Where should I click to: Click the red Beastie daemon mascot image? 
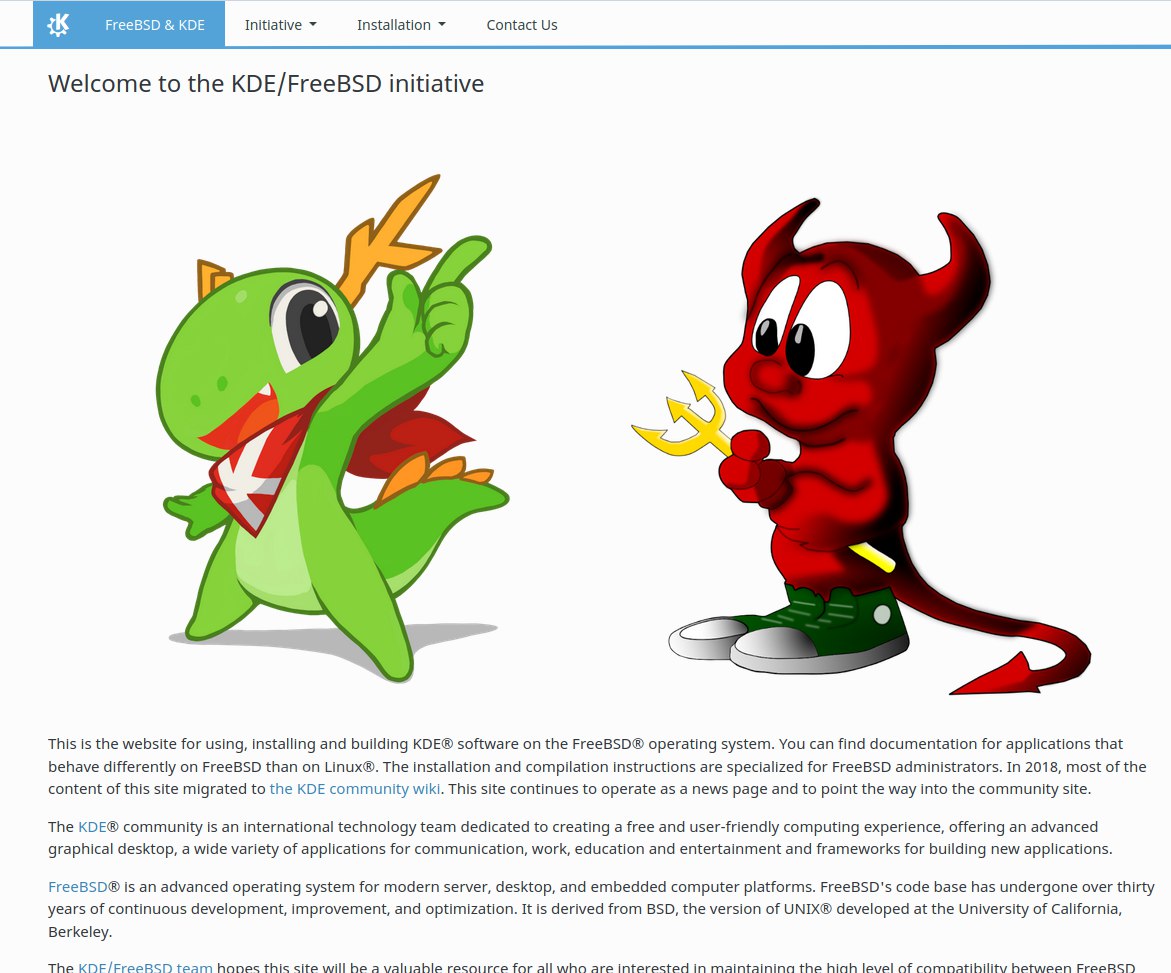click(x=861, y=446)
